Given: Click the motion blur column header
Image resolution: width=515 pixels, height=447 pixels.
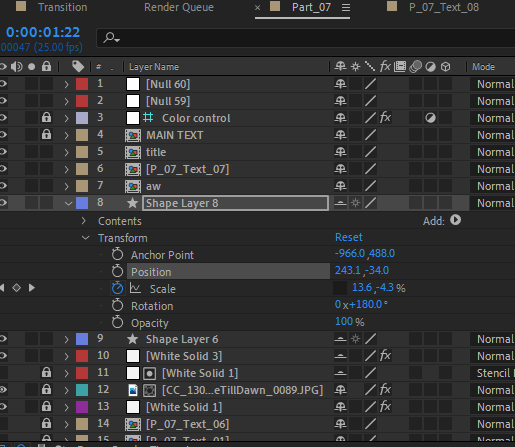Looking at the screenshot, I should [415, 67].
